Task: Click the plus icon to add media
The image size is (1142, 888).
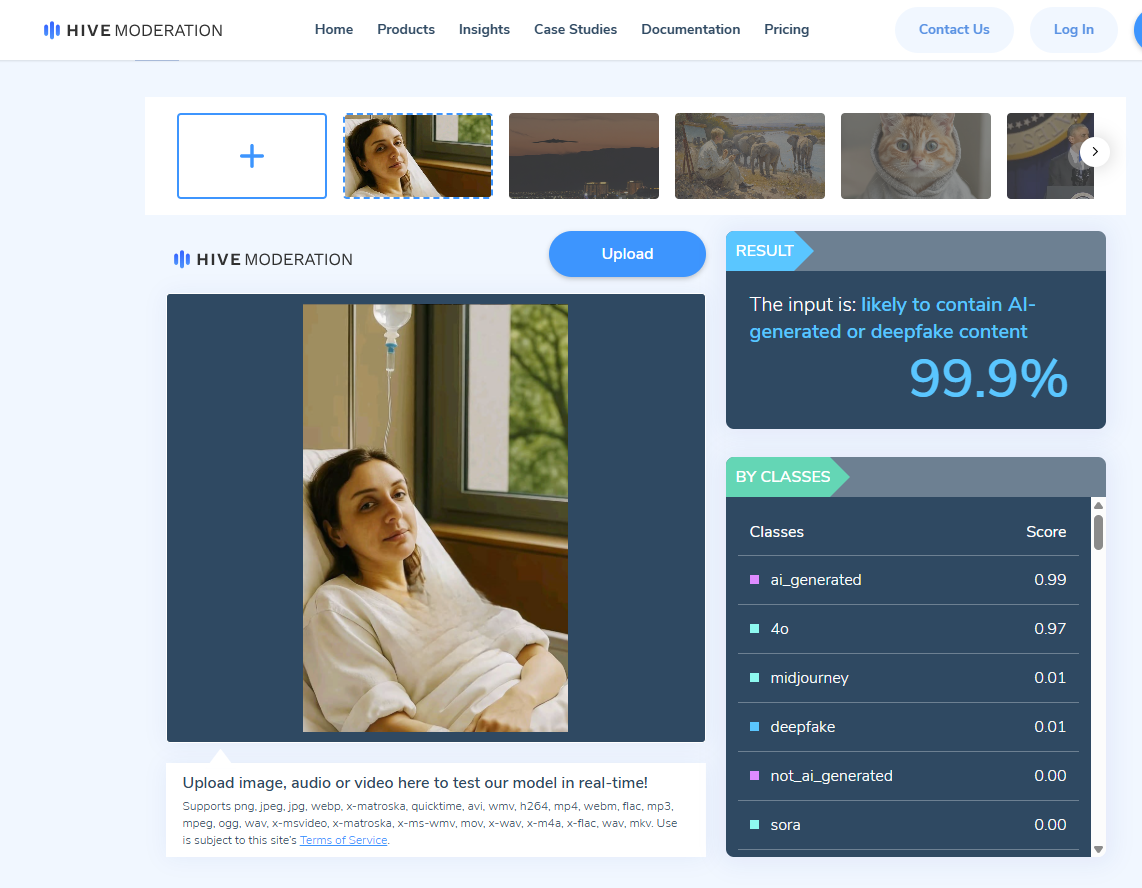Action: [252, 156]
